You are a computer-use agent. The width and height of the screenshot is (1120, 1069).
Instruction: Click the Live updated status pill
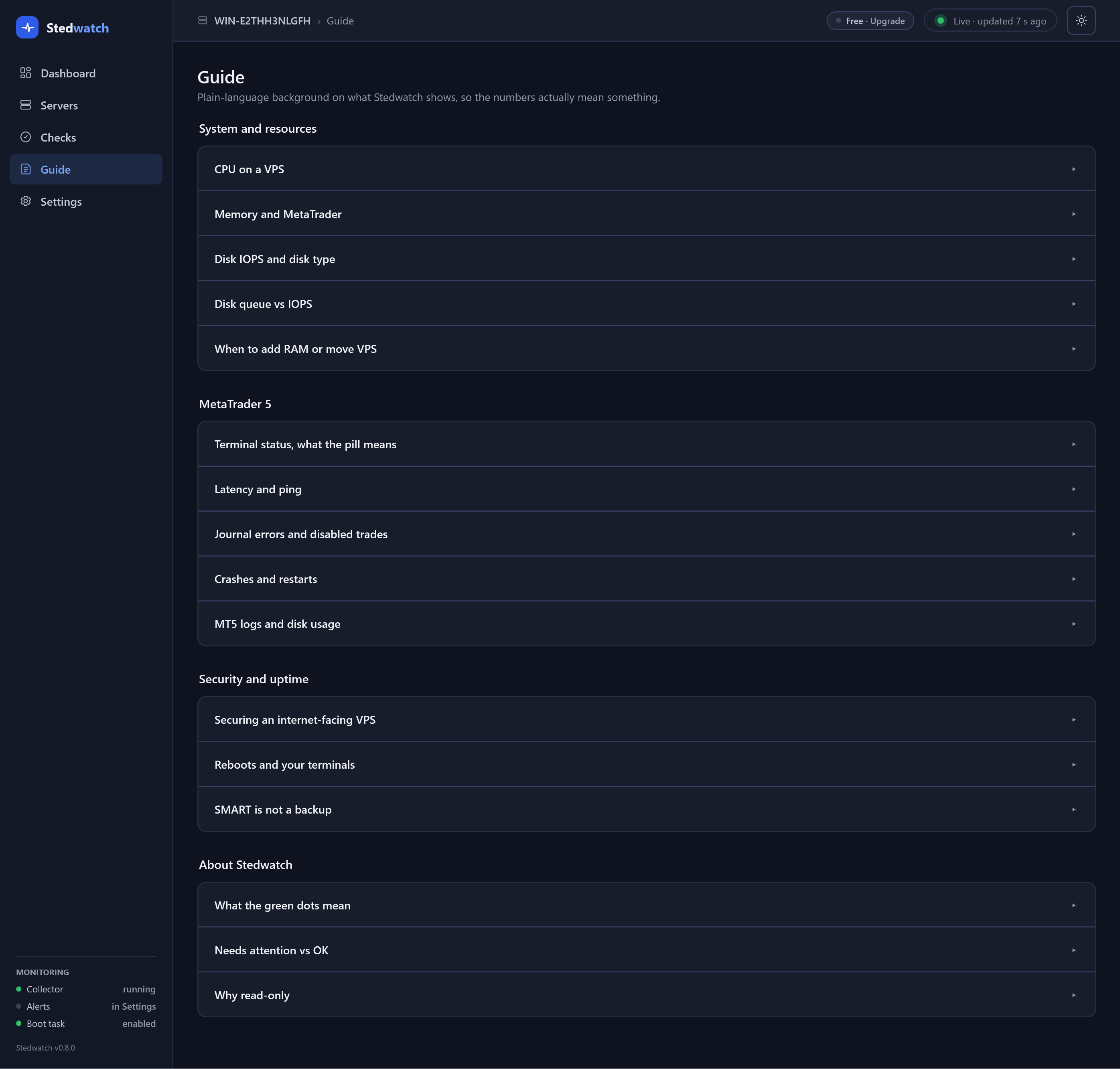(990, 20)
